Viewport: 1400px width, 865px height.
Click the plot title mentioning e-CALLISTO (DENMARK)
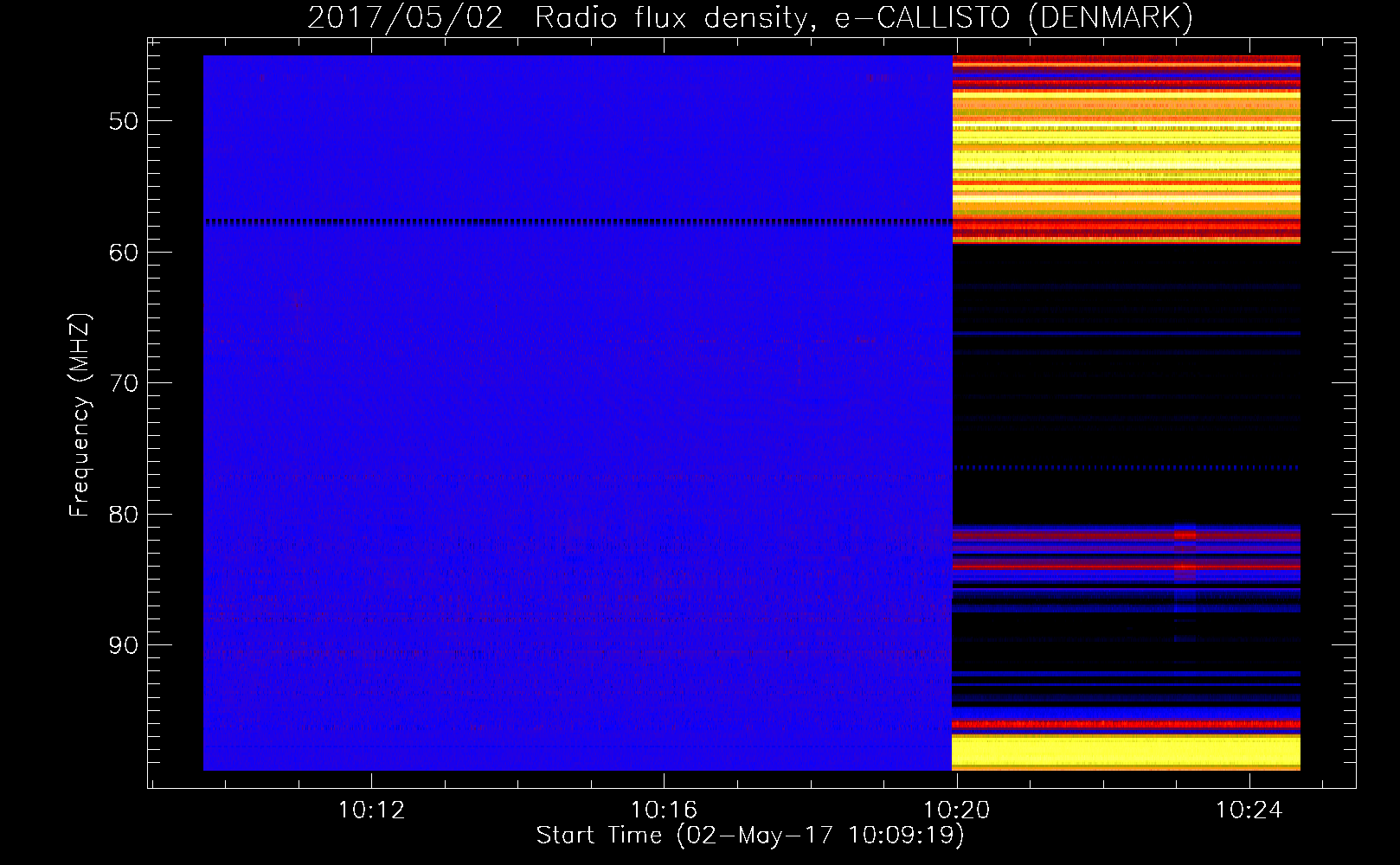point(750,18)
